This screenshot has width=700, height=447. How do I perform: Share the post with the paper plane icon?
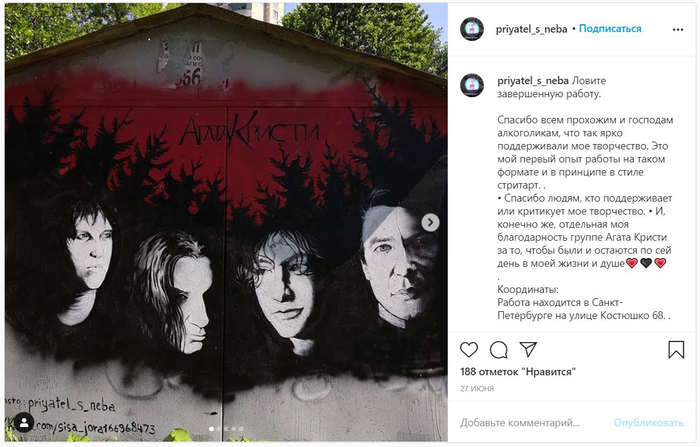coord(528,349)
